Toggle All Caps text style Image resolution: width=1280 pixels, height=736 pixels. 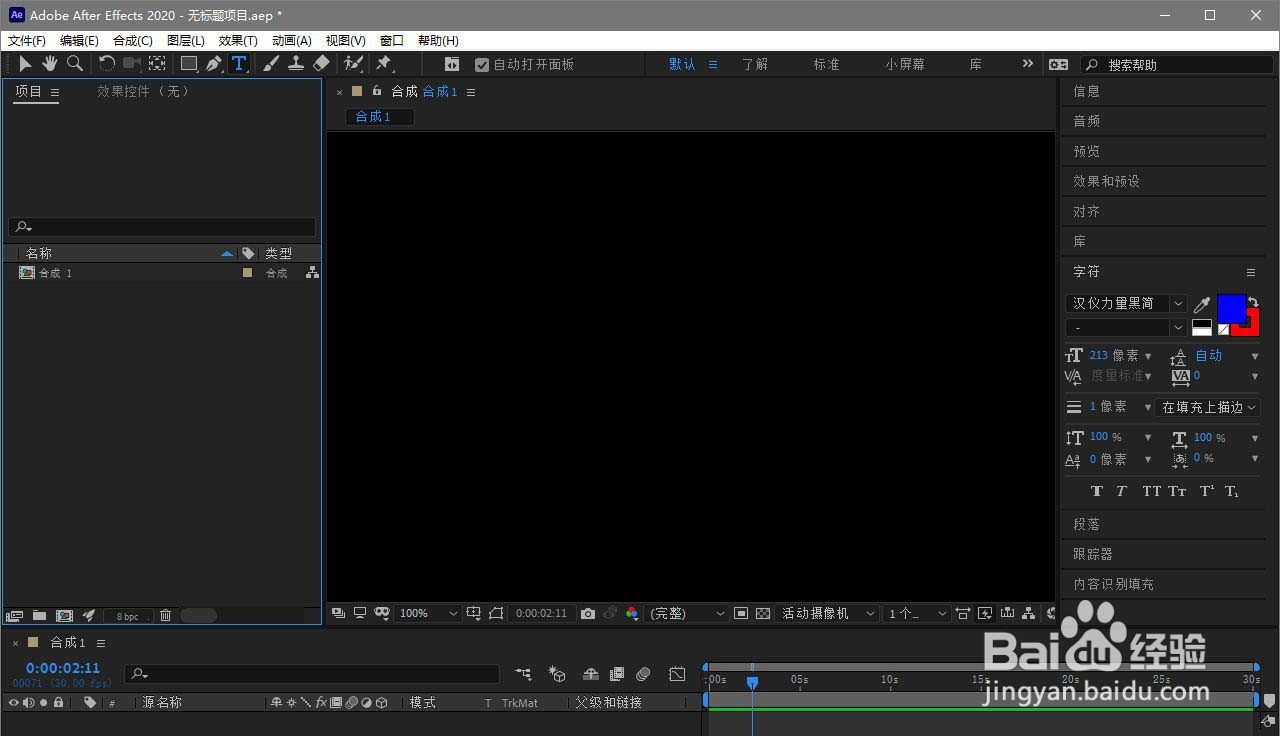click(1152, 491)
